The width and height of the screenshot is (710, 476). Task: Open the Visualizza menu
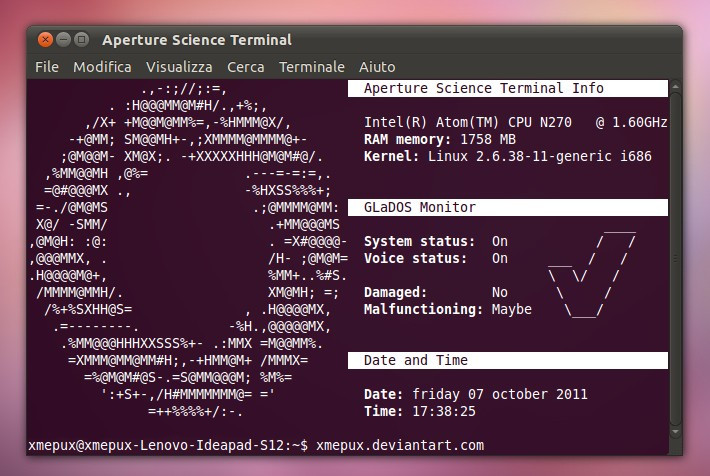(x=179, y=67)
